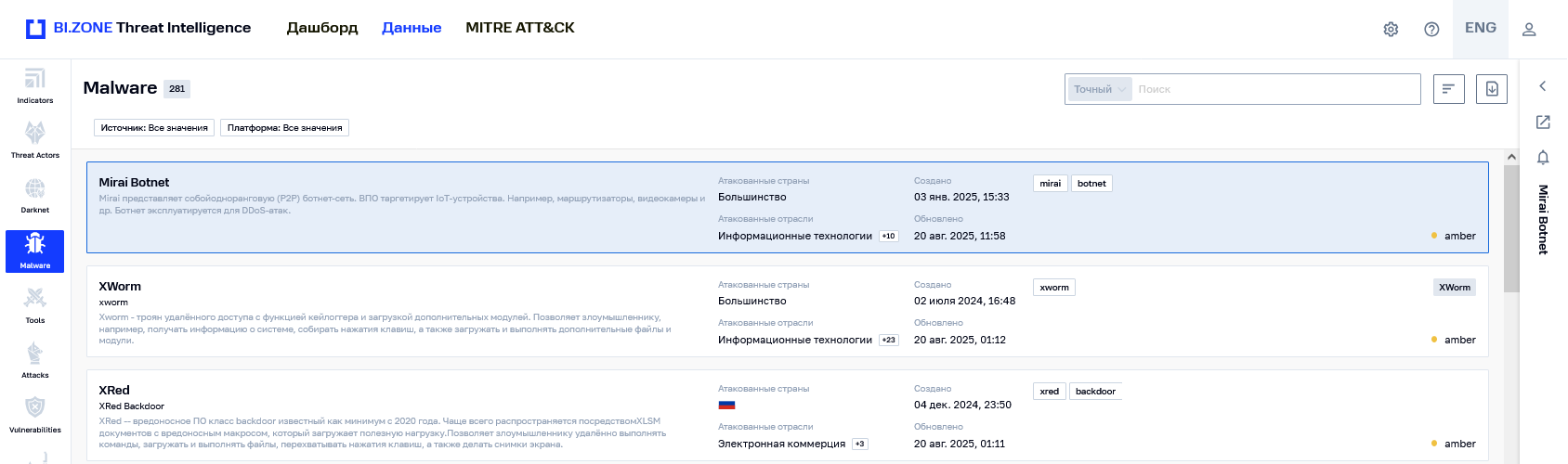Go to the Дашборд tab
Screen dimensions: 1568x464
click(x=322, y=28)
